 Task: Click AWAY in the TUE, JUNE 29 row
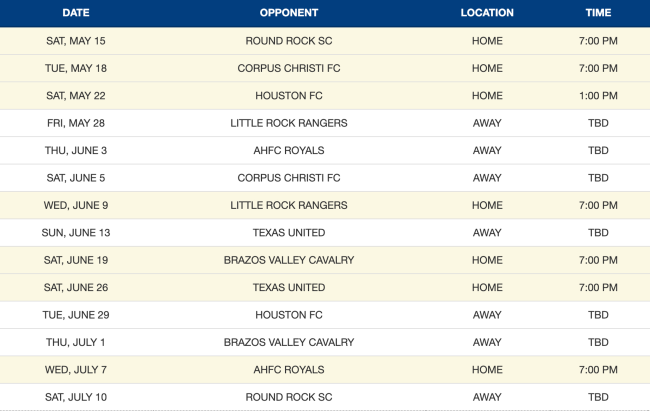pyautogui.click(x=487, y=315)
